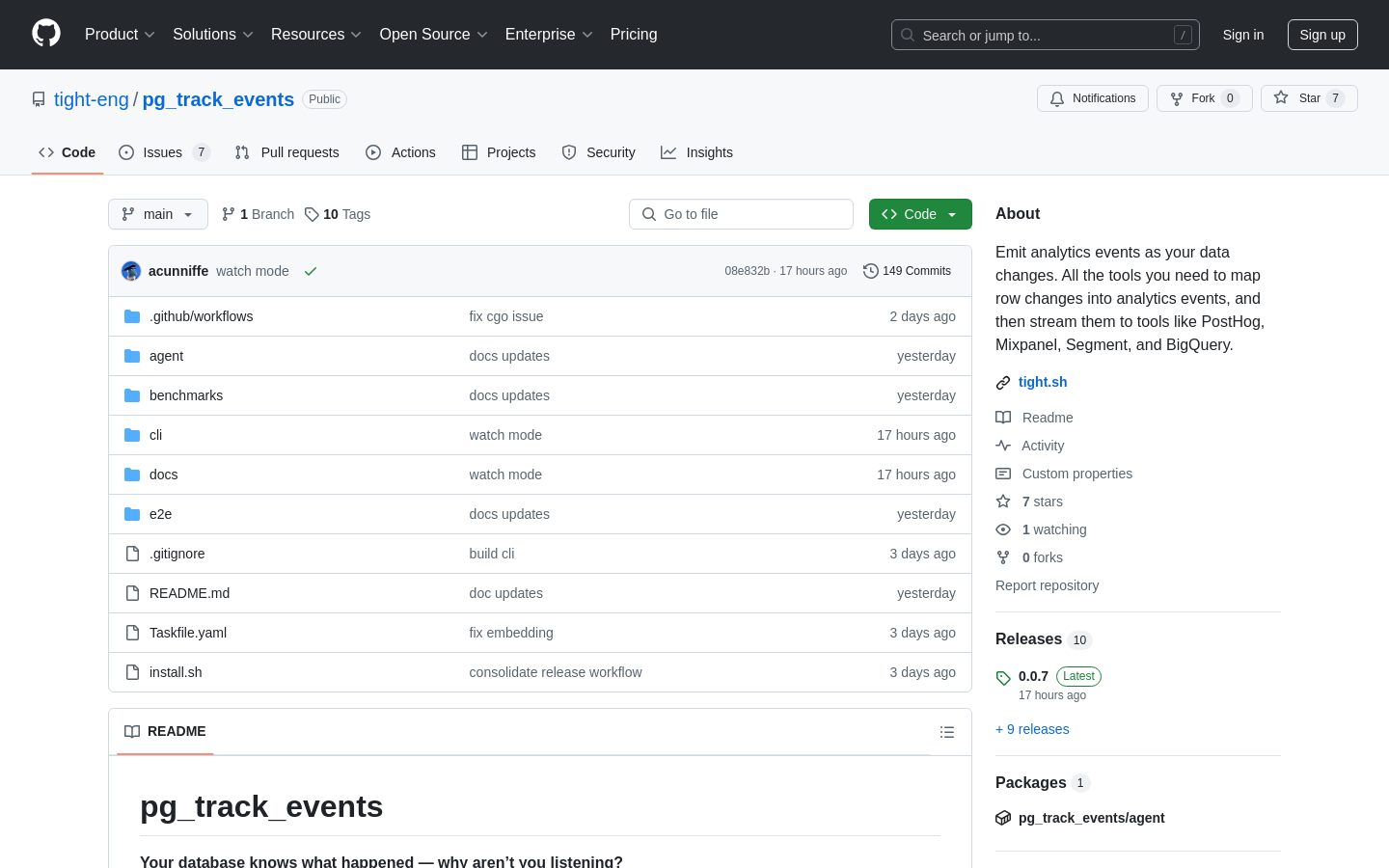Viewport: 1389px width, 868px height.
Task: View the 149 Commits history
Action: (908, 271)
